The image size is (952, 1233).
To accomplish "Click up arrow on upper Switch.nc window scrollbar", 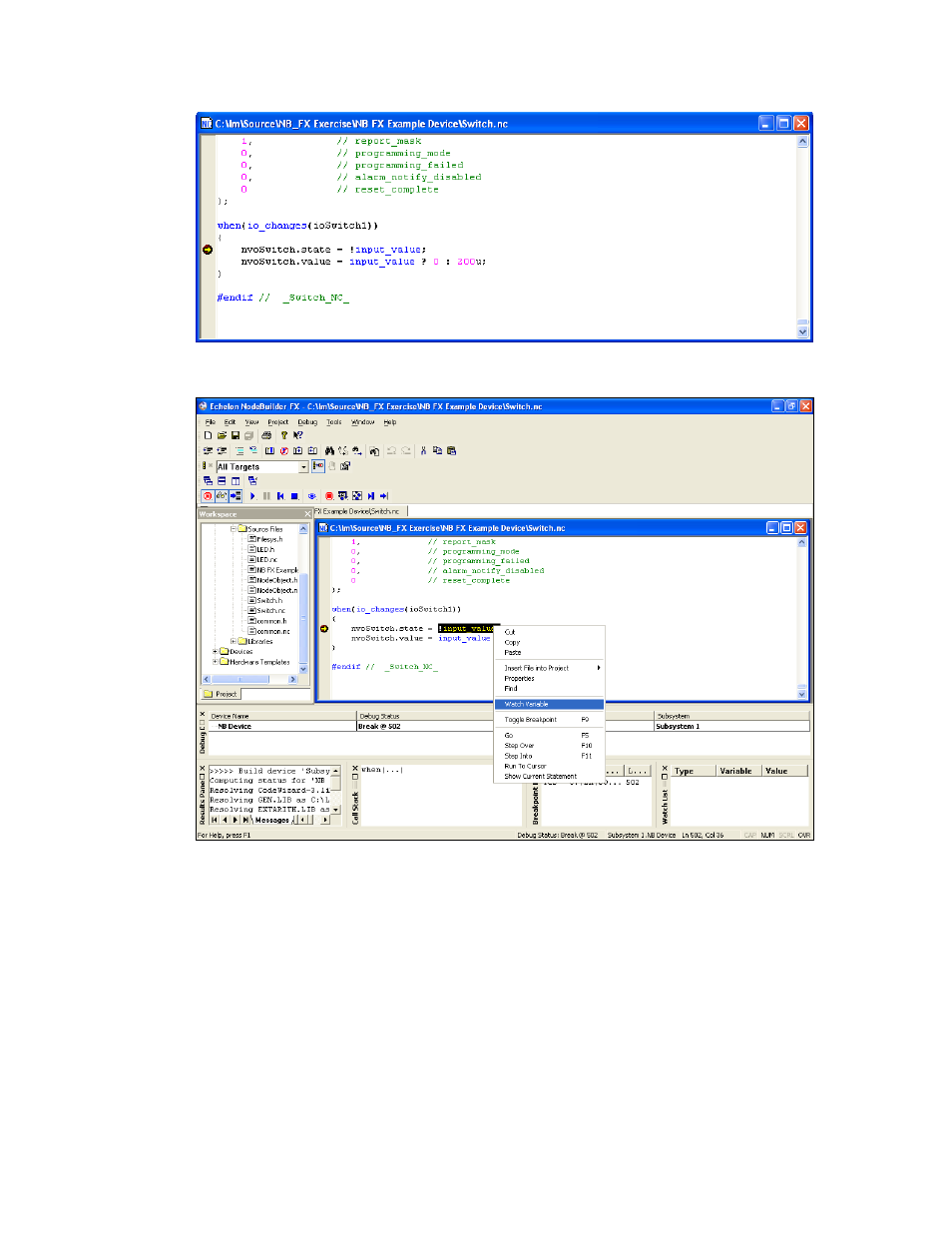I will tap(803, 142).
